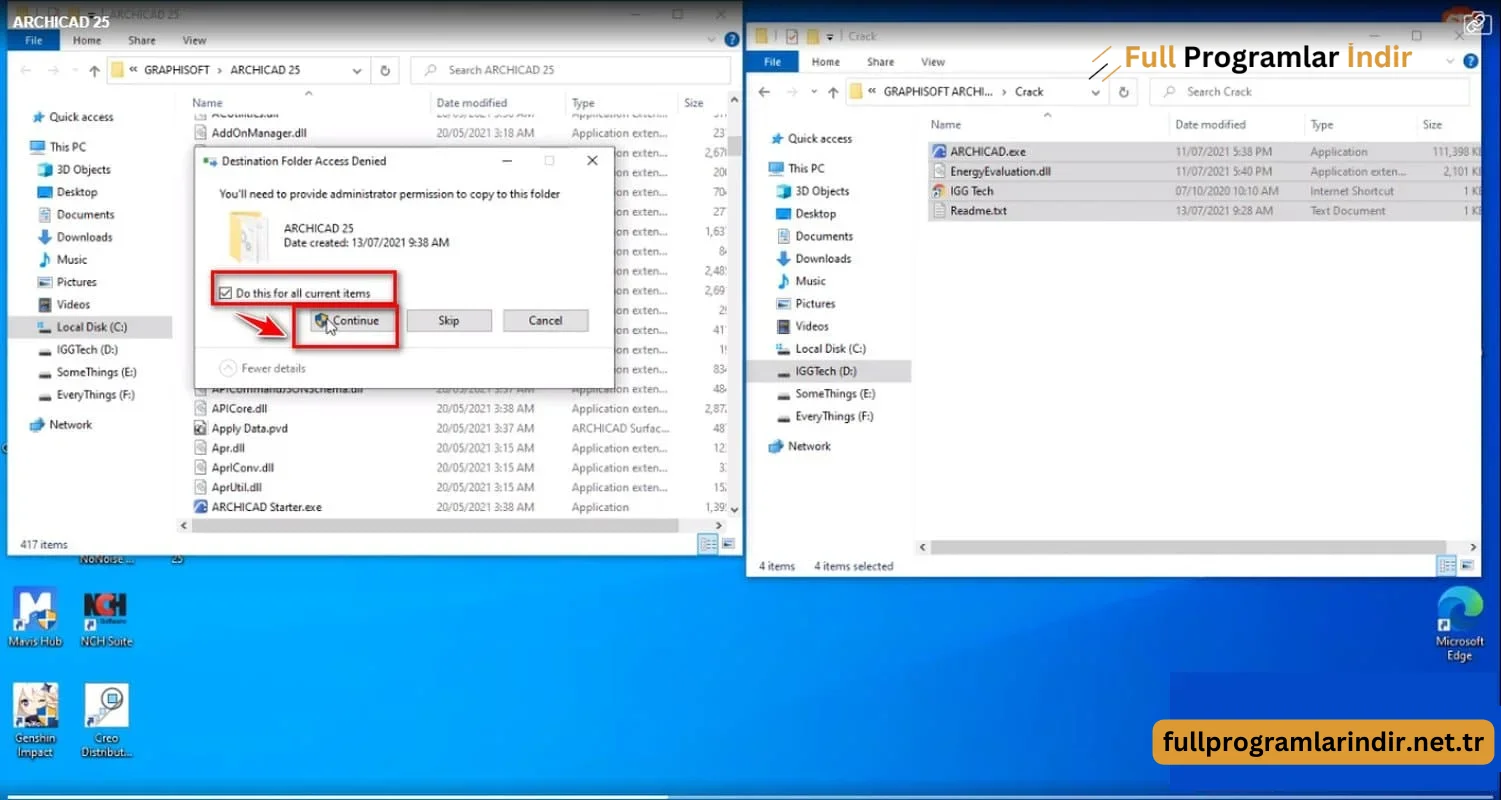The width and height of the screenshot is (1501, 800).
Task: Click Cancel in the Access Denied dialog
Action: (x=545, y=321)
